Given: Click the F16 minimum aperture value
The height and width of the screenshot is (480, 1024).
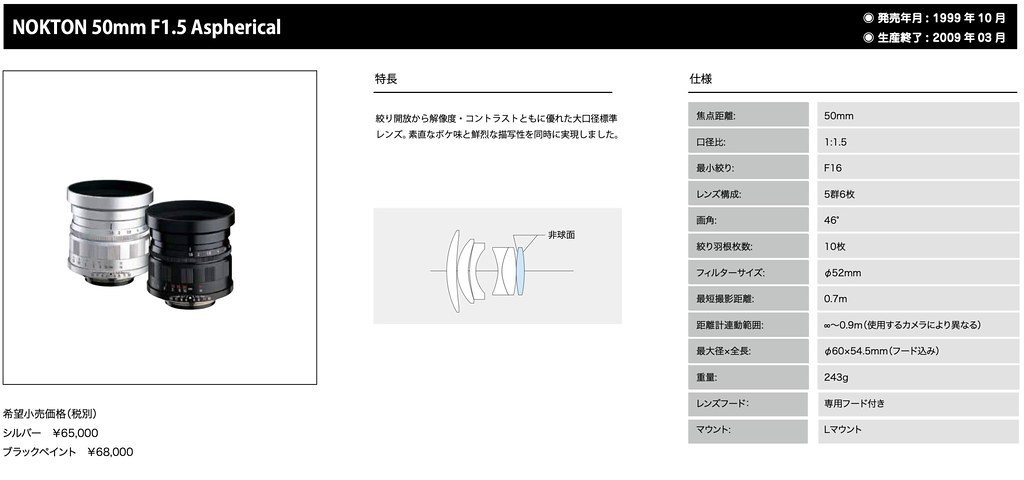Looking at the screenshot, I should click(x=833, y=168).
